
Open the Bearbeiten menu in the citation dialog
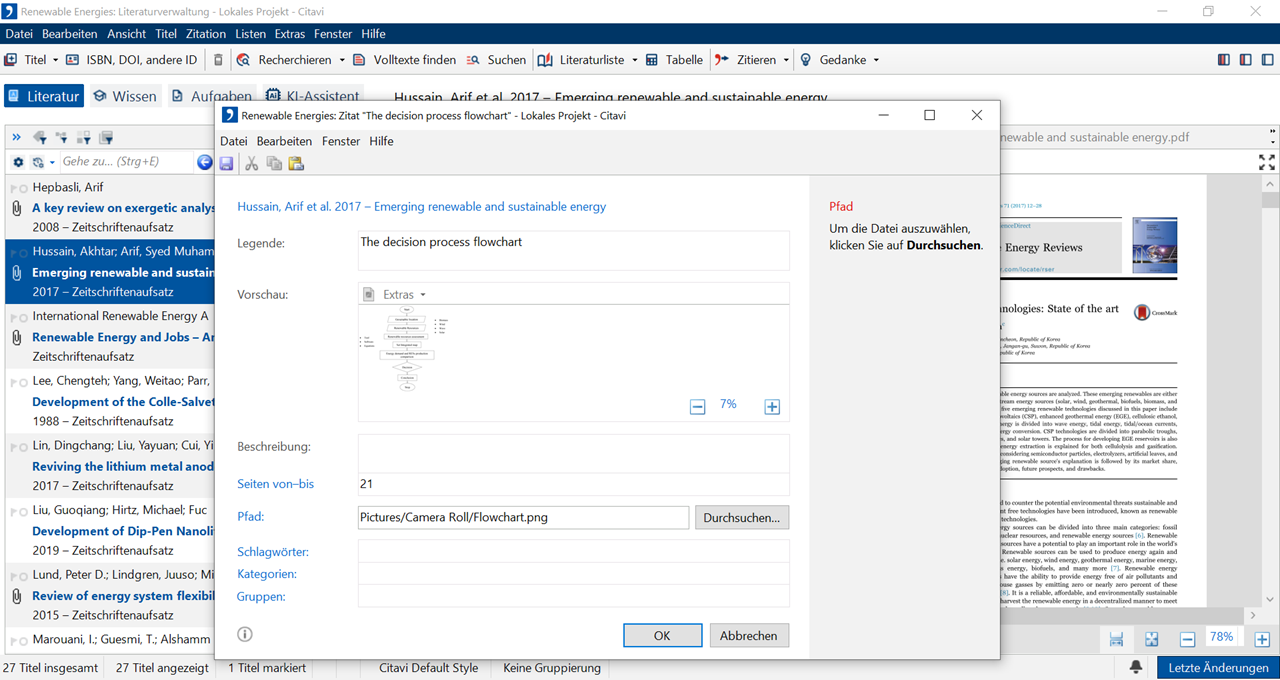point(284,141)
